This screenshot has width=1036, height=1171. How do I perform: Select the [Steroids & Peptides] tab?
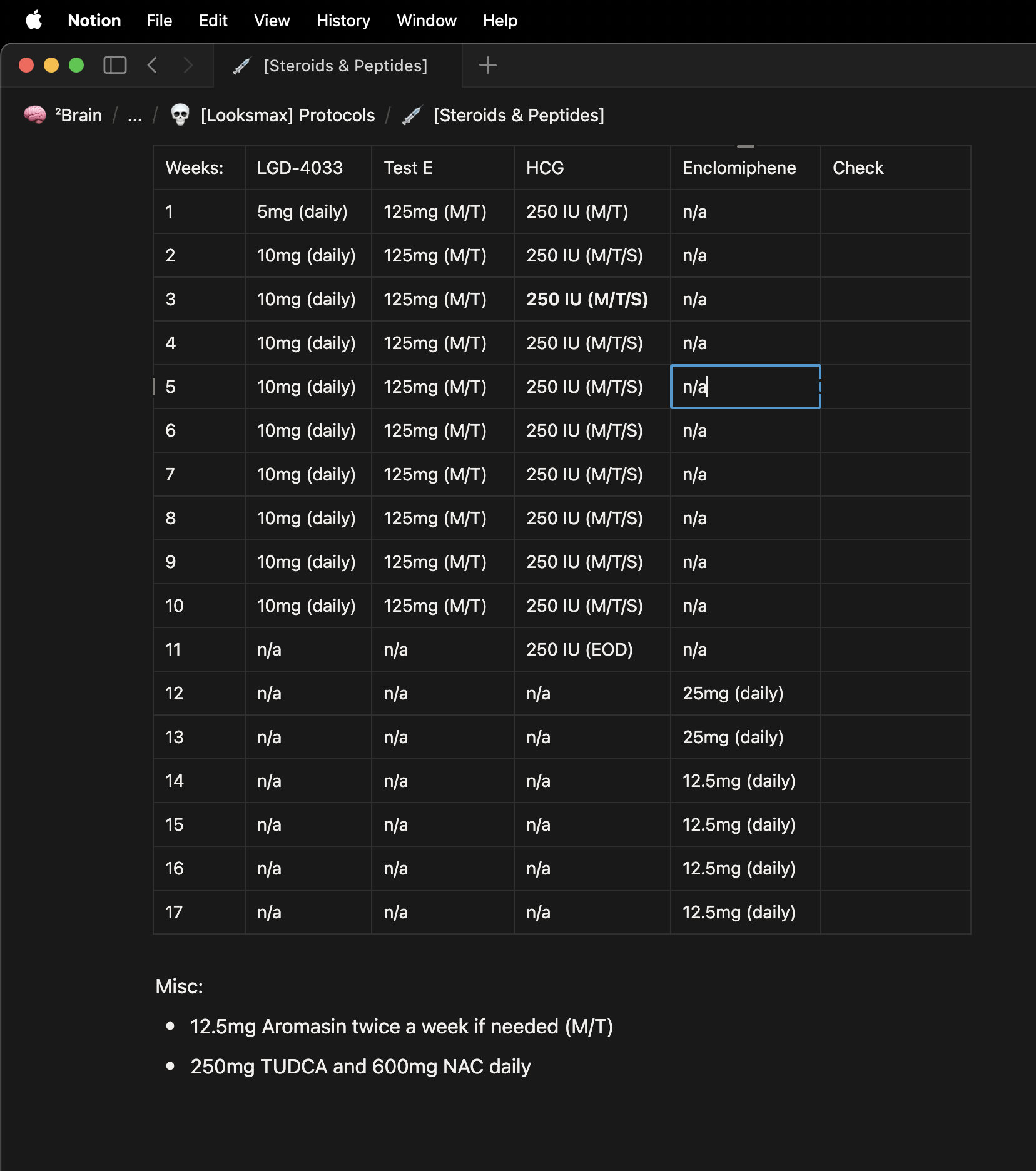point(338,65)
